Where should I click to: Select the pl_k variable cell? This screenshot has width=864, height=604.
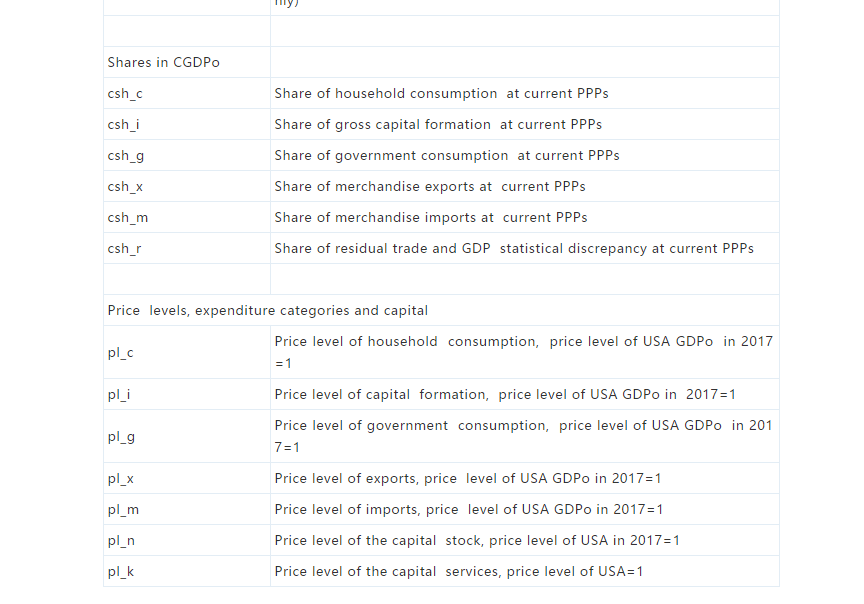pyautogui.click(x=121, y=571)
